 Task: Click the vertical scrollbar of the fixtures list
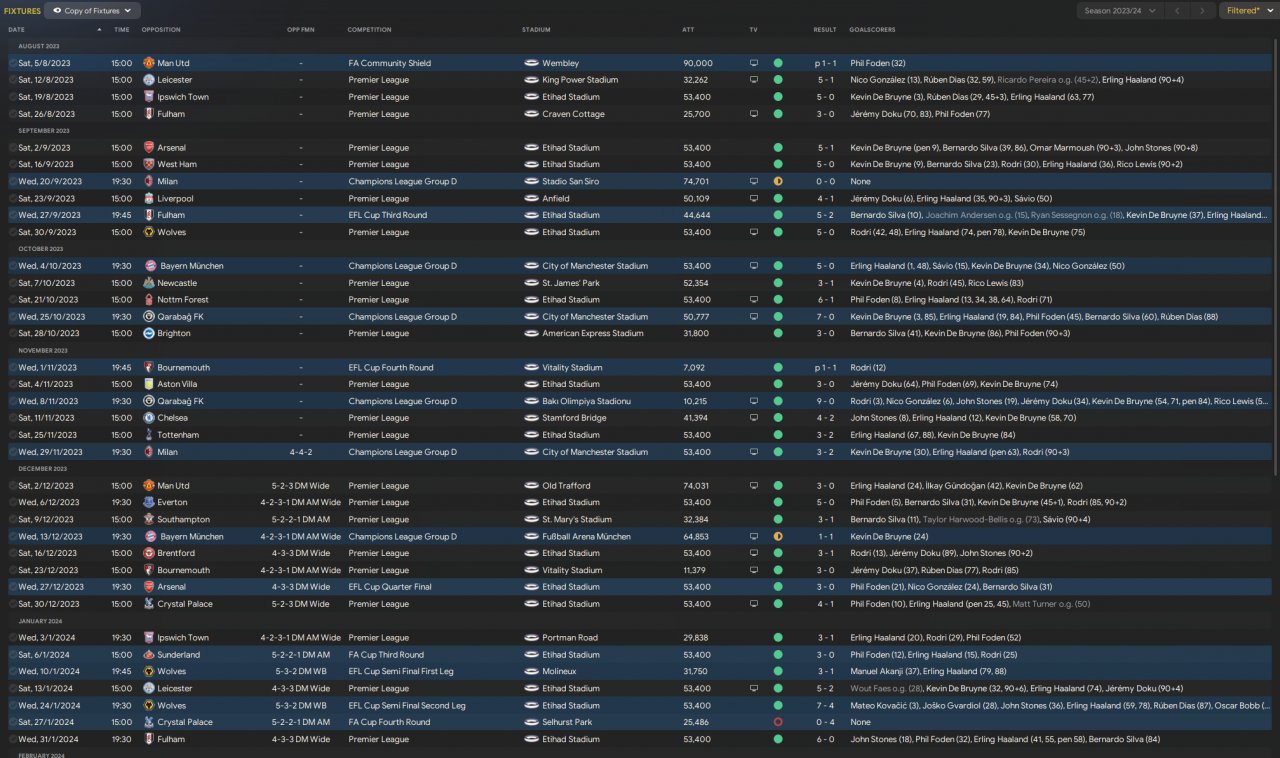click(1275, 258)
